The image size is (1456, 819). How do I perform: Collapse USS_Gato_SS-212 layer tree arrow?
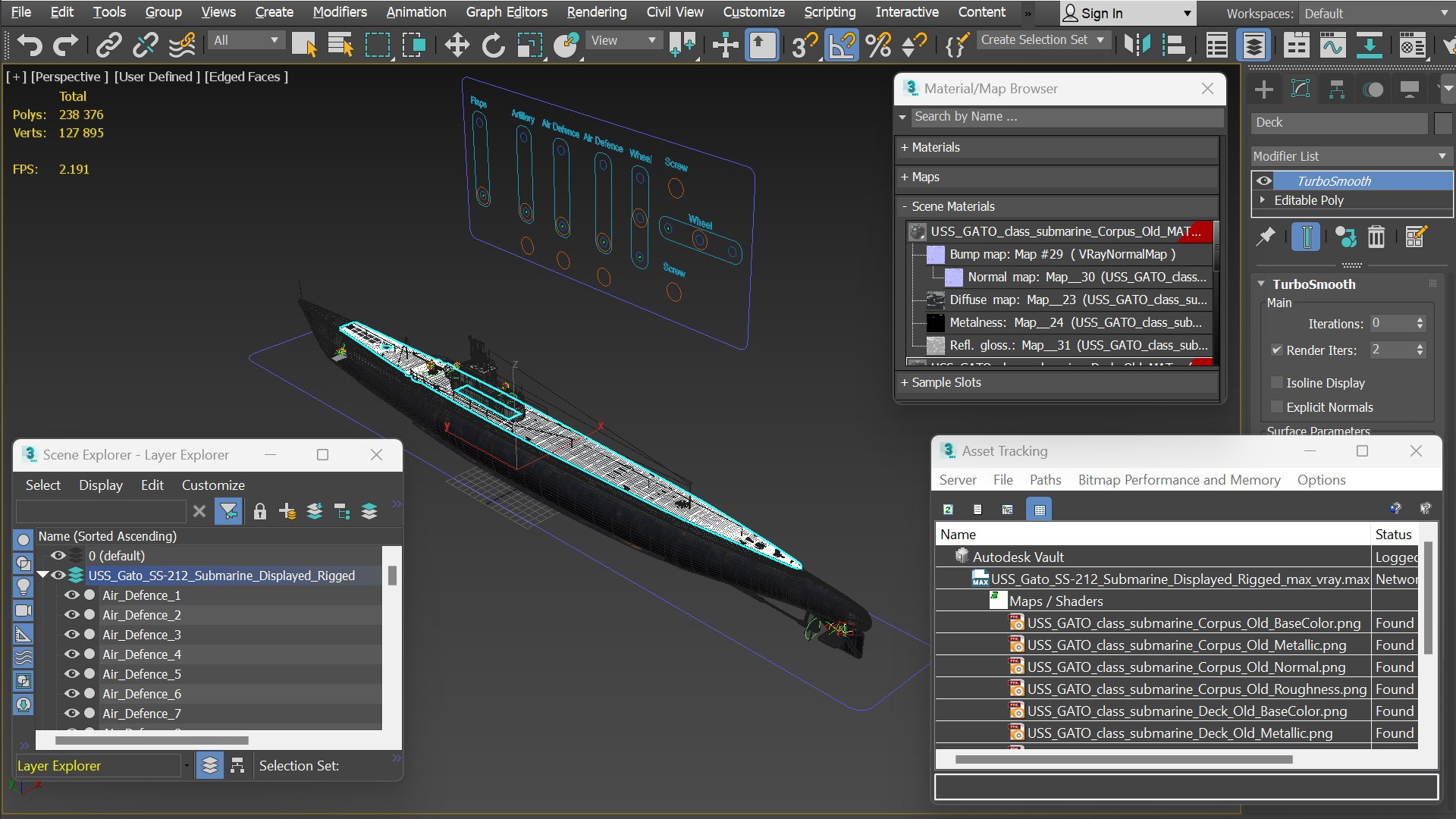coord(43,576)
